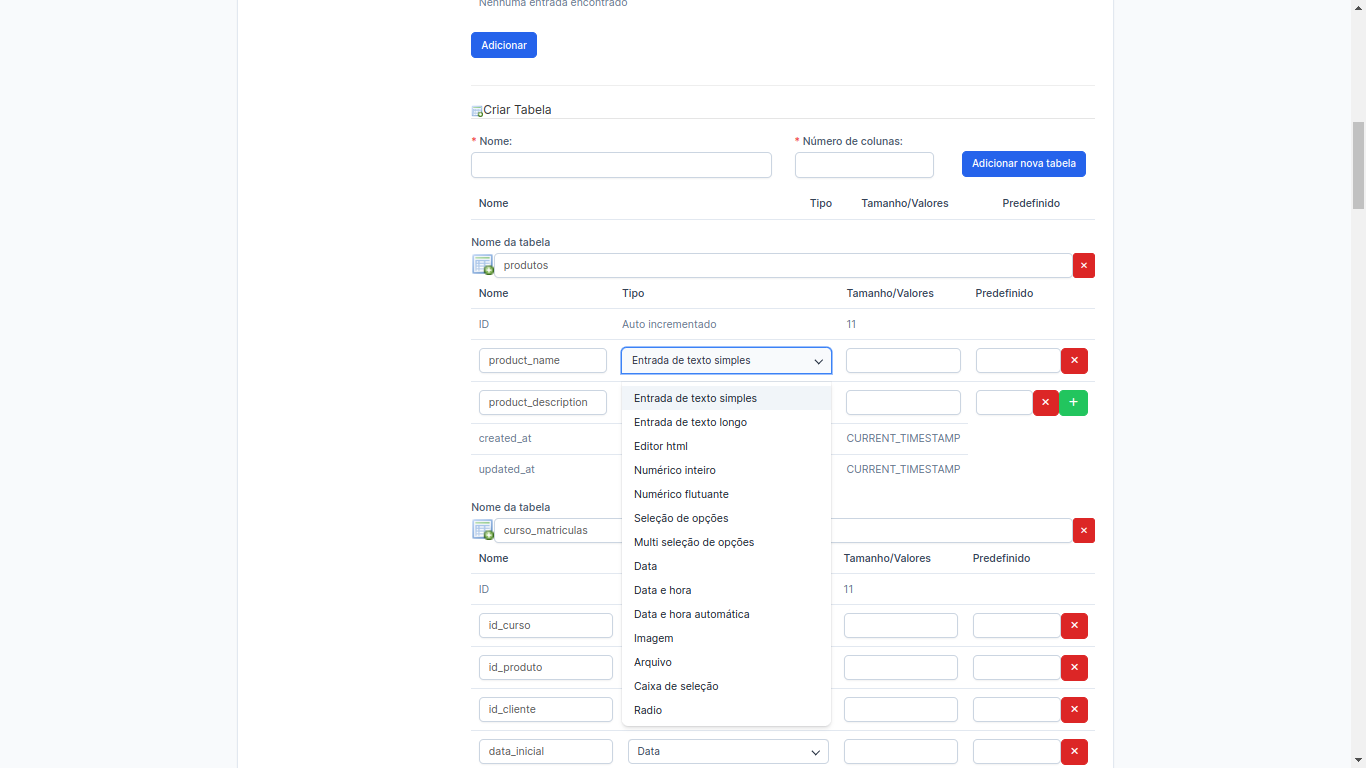Open the Data type dropdown for data_inicial
This screenshot has width=1366, height=768.
(x=727, y=751)
